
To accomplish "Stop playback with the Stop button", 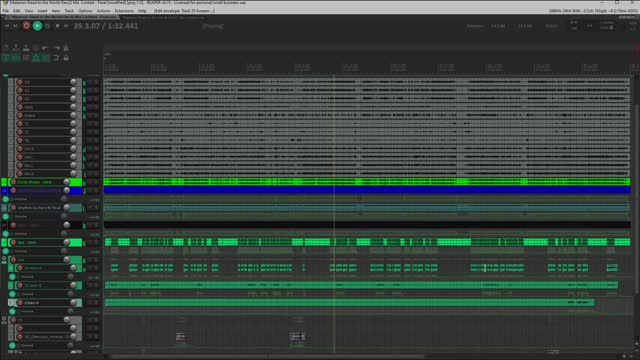I will pos(57,26).
